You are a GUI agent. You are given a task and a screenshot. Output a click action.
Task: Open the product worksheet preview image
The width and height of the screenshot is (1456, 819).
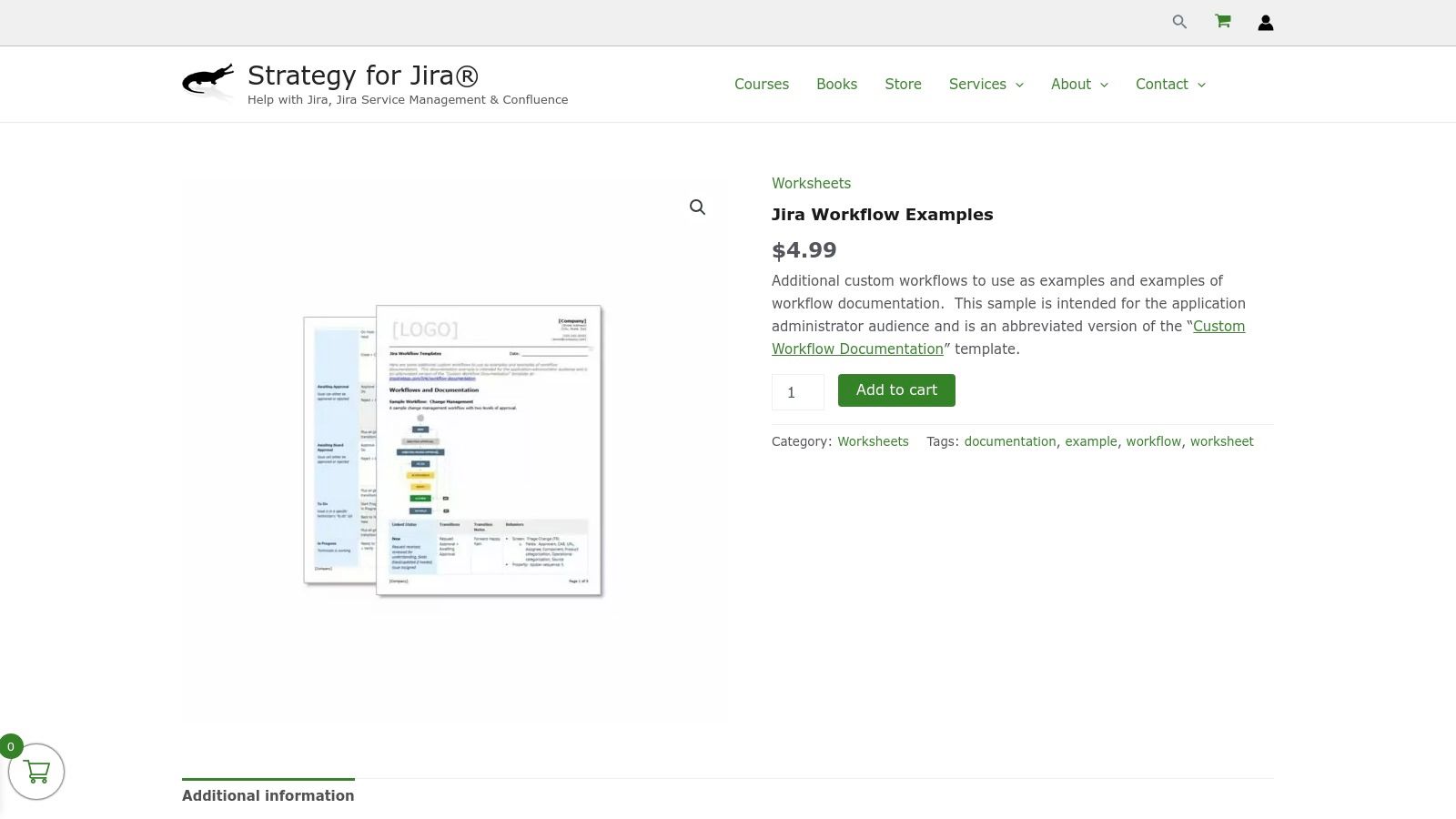pyautogui.click(x=453, y=450)
